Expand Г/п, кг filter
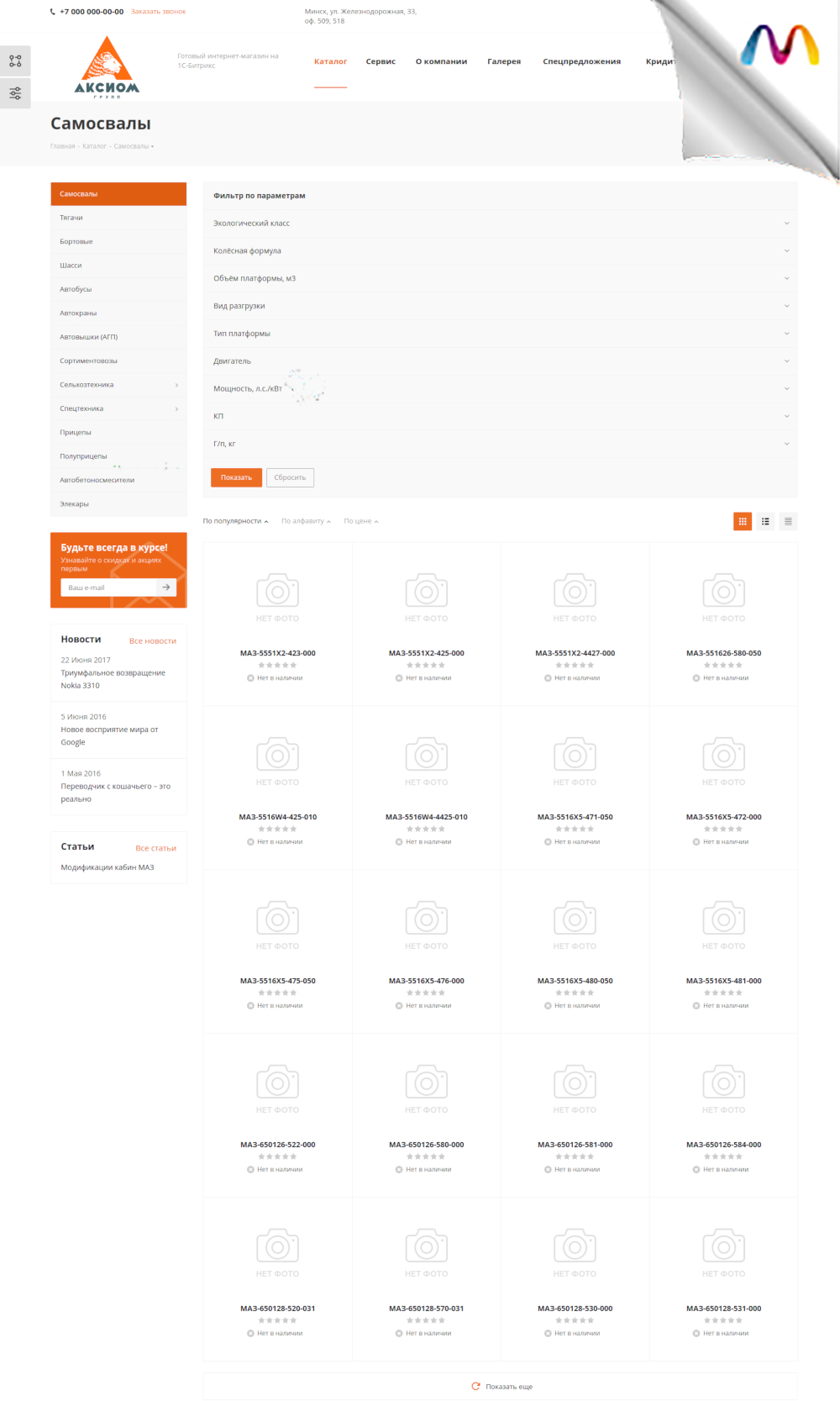The height and width of the screenshot is (1401, 840). pos(500,444)
